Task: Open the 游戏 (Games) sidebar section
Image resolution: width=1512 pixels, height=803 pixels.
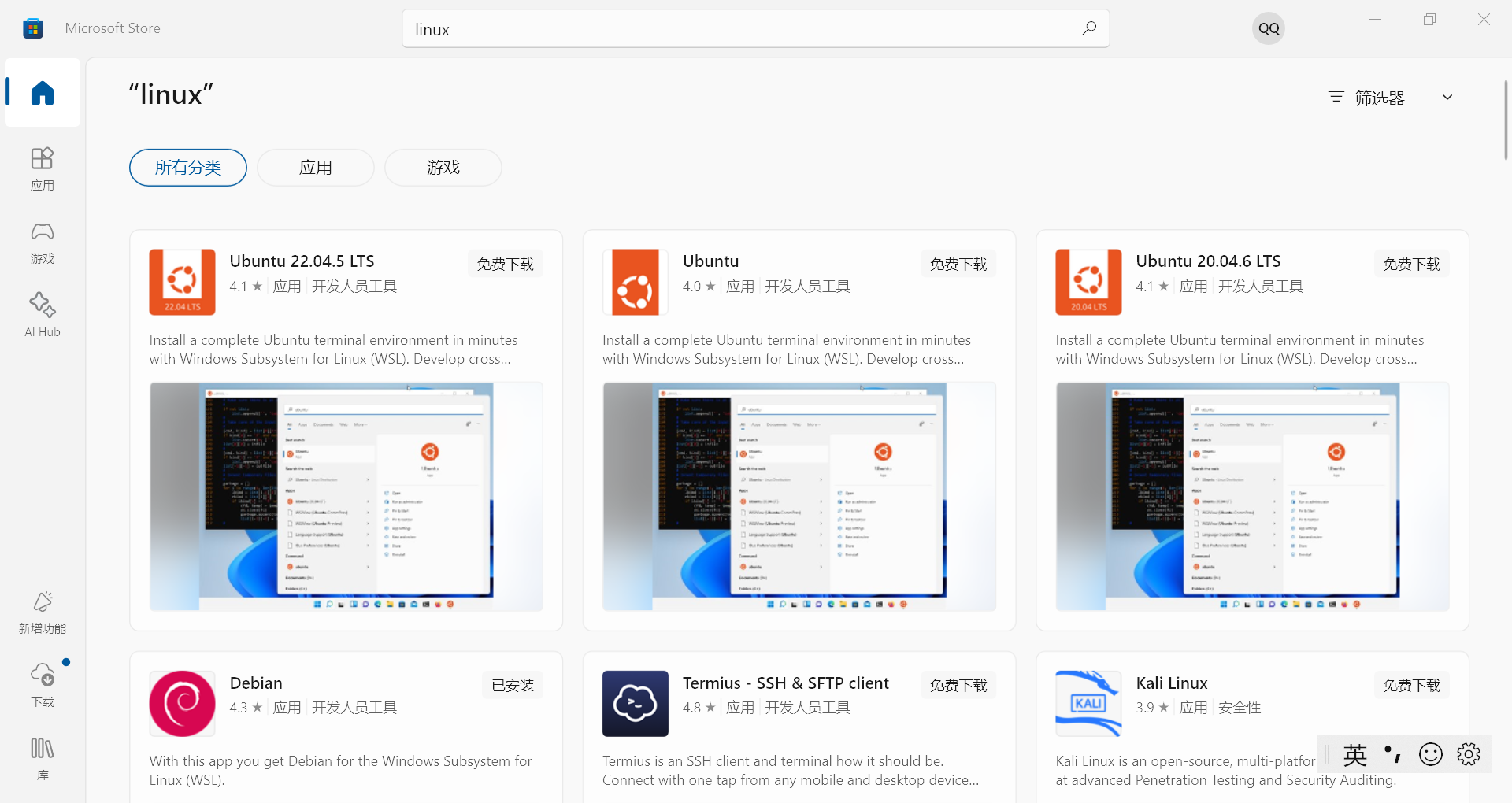Action: (43, 242)
